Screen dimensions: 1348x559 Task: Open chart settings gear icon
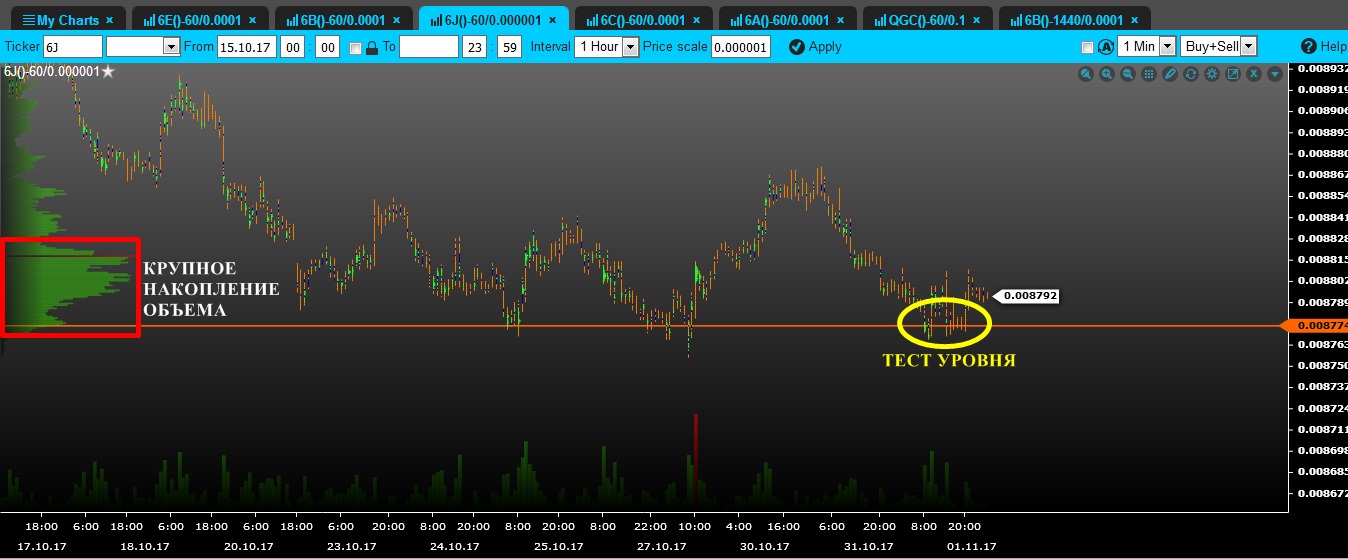1211,74
